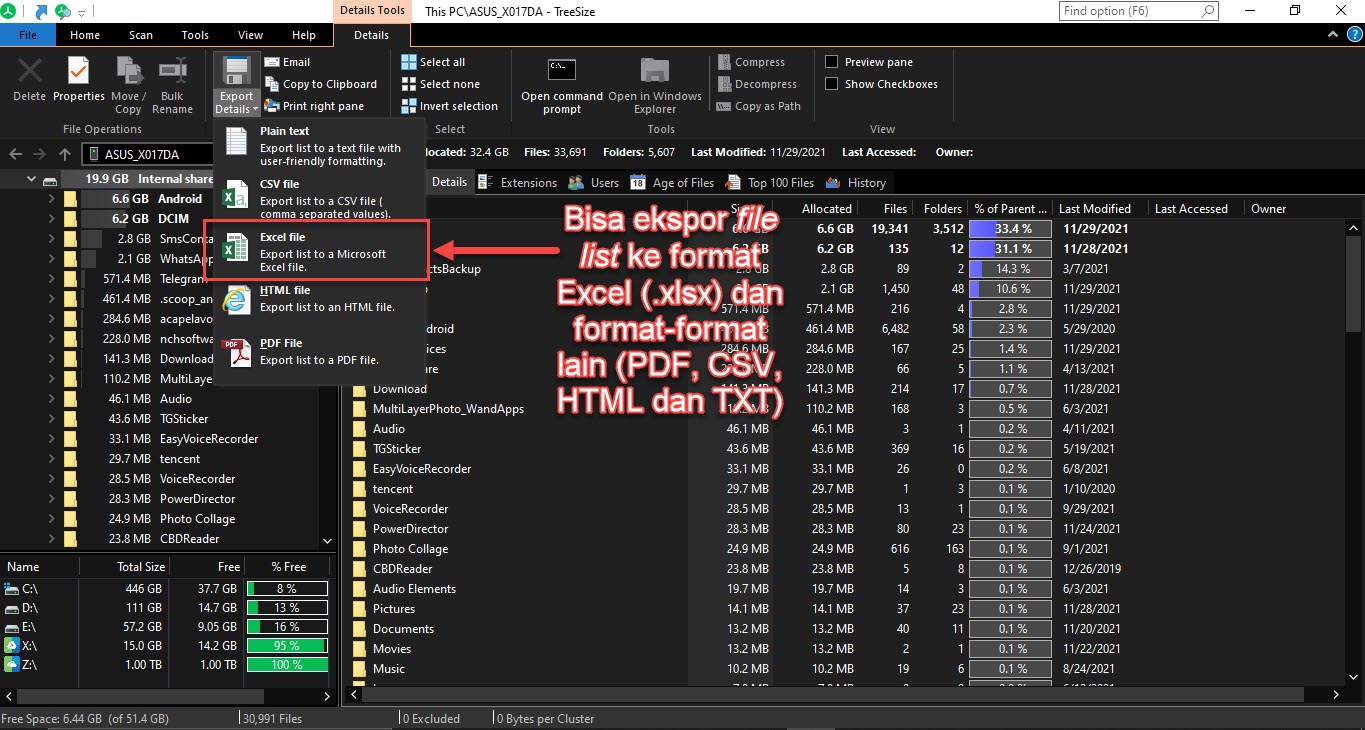Image resolution: width=1365 pixels, height=730 pixels.
Task: Sort by the Allocated column header
Action: pyautogui.click(x=827, y=209)
